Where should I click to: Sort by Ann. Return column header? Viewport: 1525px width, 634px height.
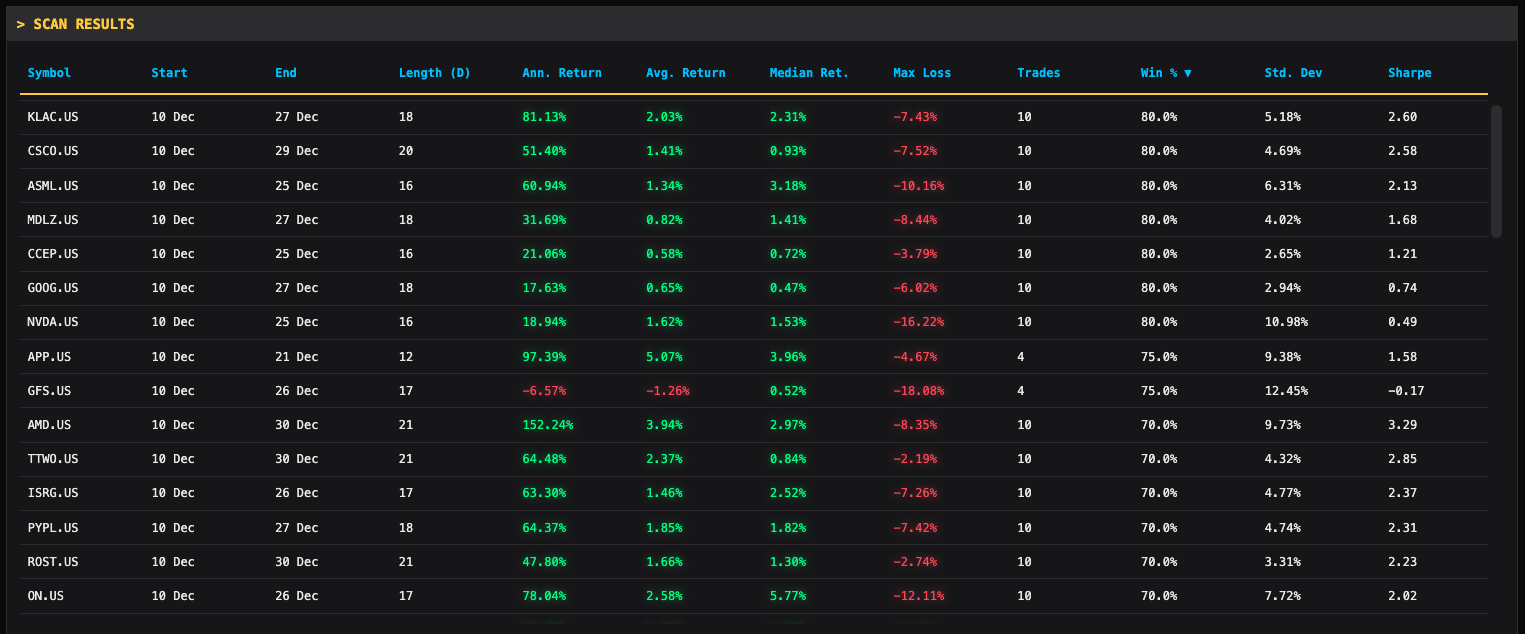(561, 73)
